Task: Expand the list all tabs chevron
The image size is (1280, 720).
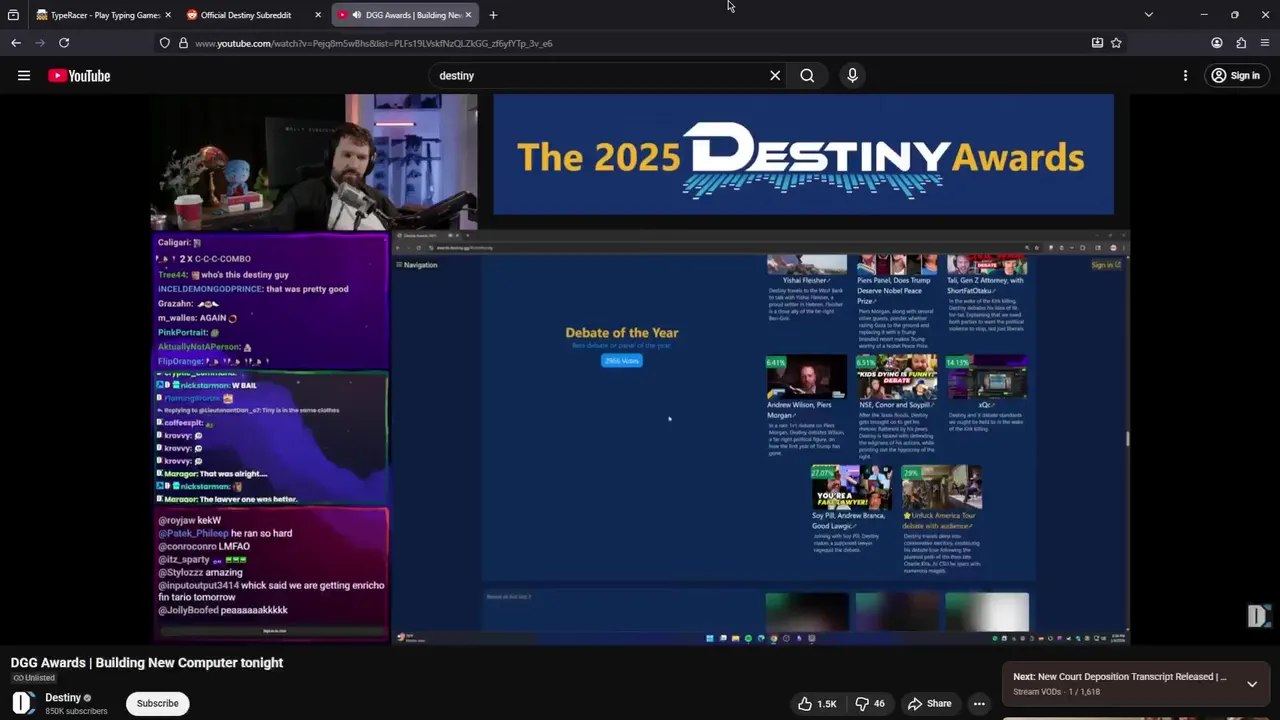Action: pyautogui.click(x=1148, y=15)
